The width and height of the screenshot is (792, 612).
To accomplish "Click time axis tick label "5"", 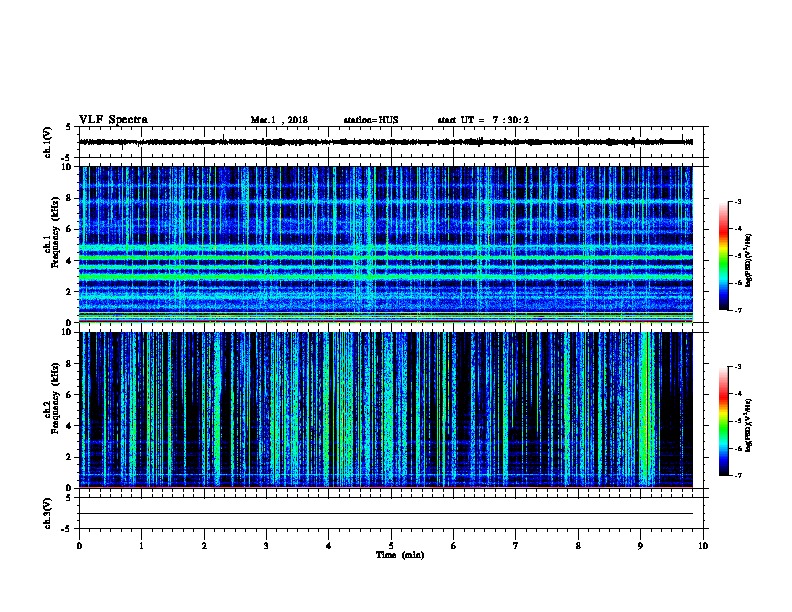I will [x=391, y=546].
